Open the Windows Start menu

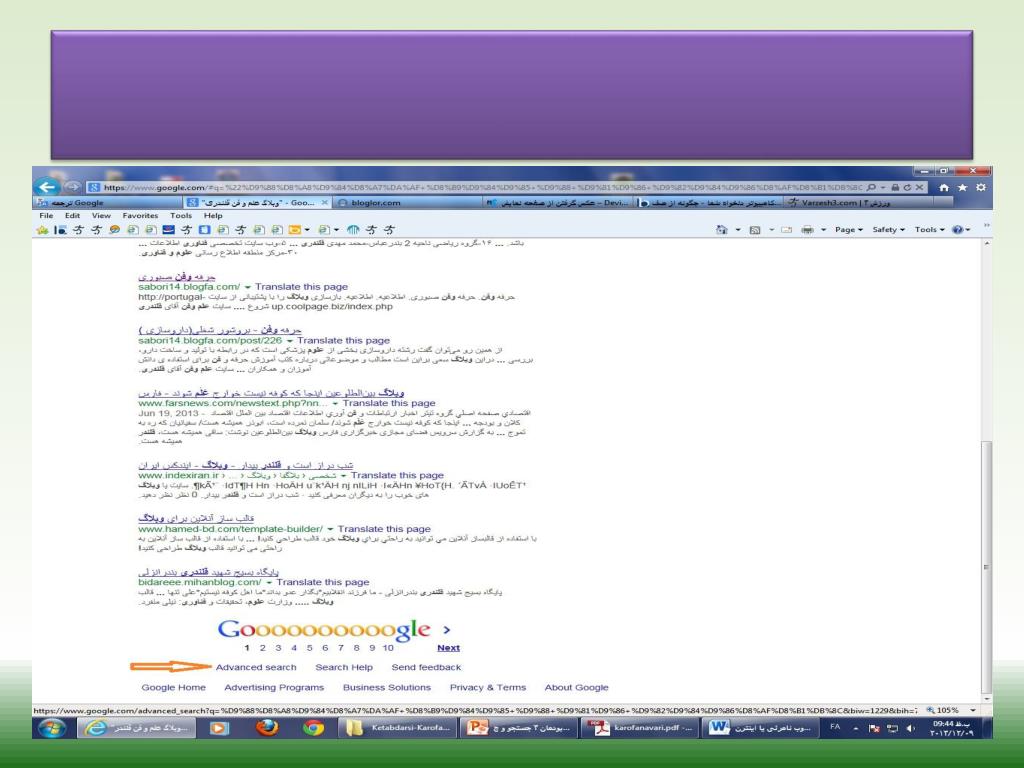pyautogui.click(x=51, y=728)
